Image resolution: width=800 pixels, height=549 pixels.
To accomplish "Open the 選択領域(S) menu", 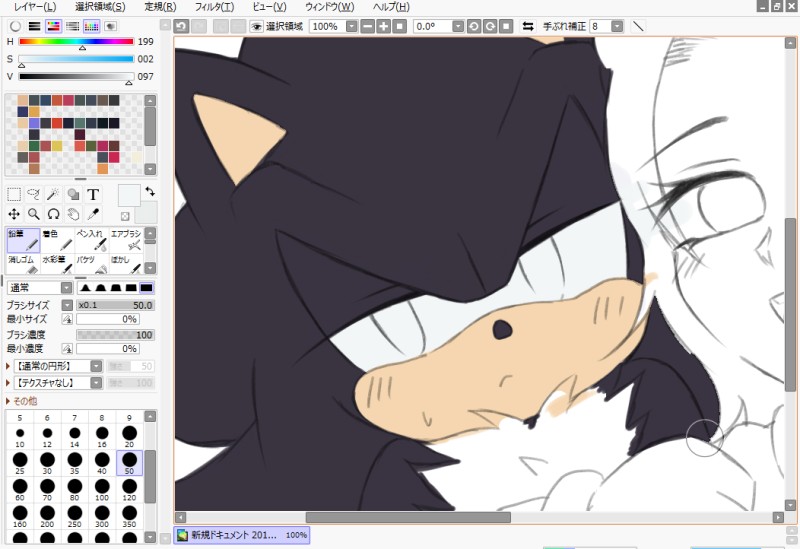I will 100,7.
